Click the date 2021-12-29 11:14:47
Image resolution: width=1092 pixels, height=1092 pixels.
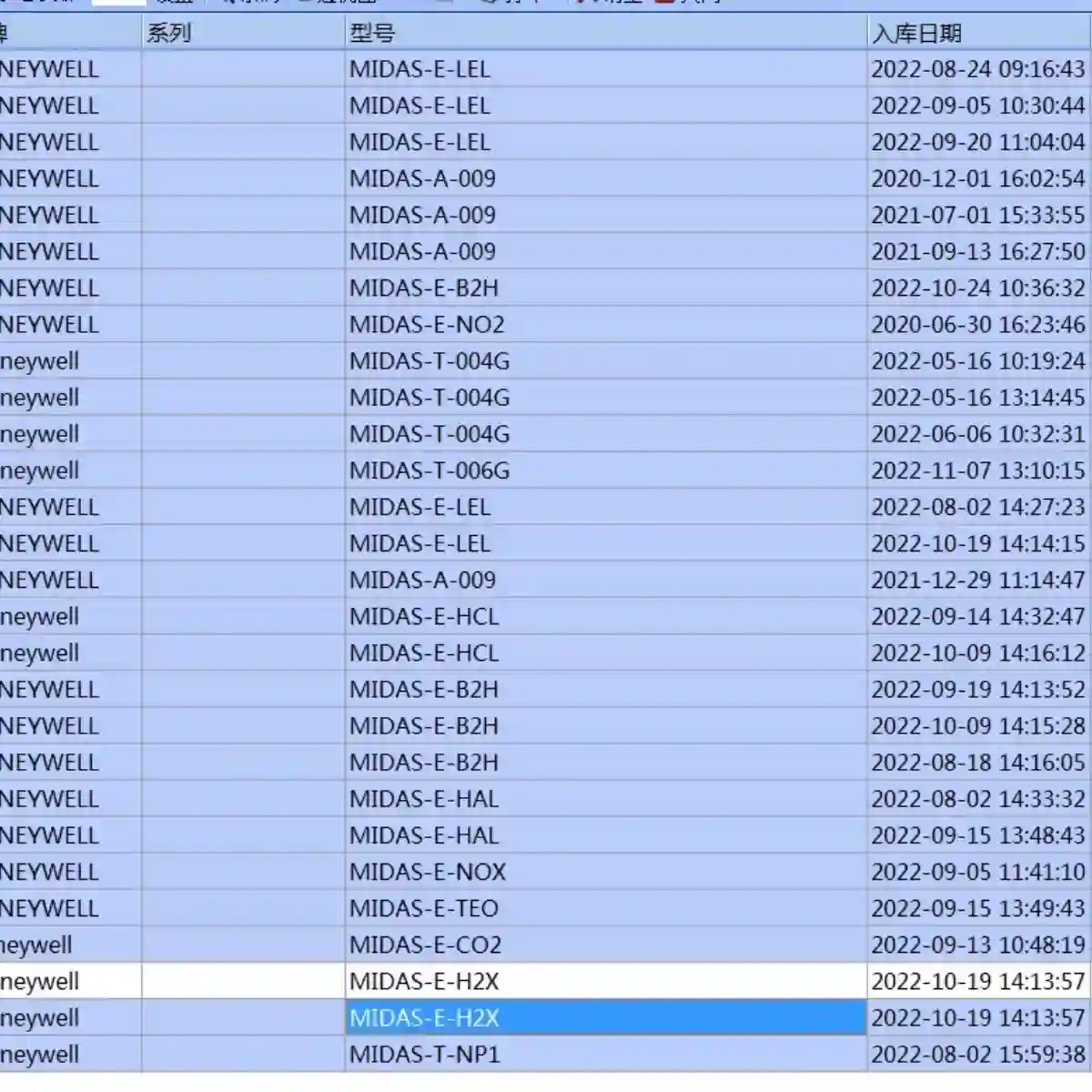coord(978,580)
